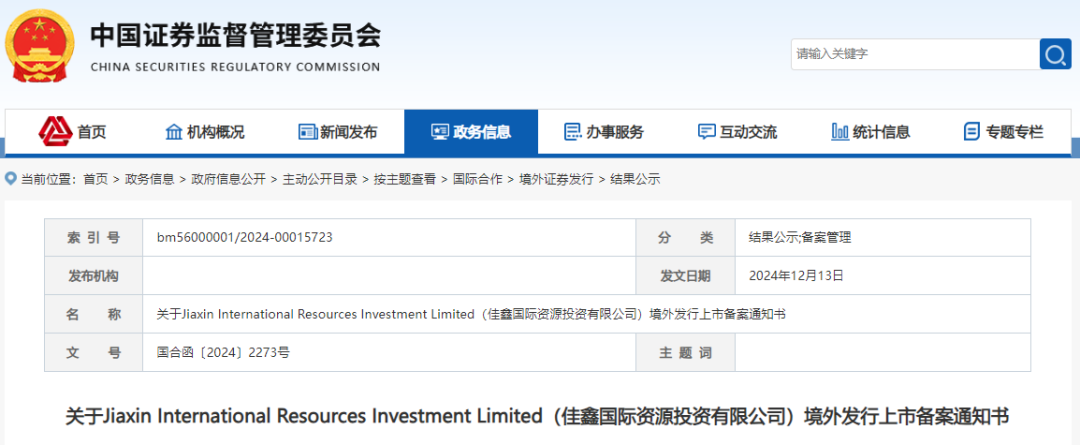Open the 机构概况 navigation tab

tap(205, 132)
